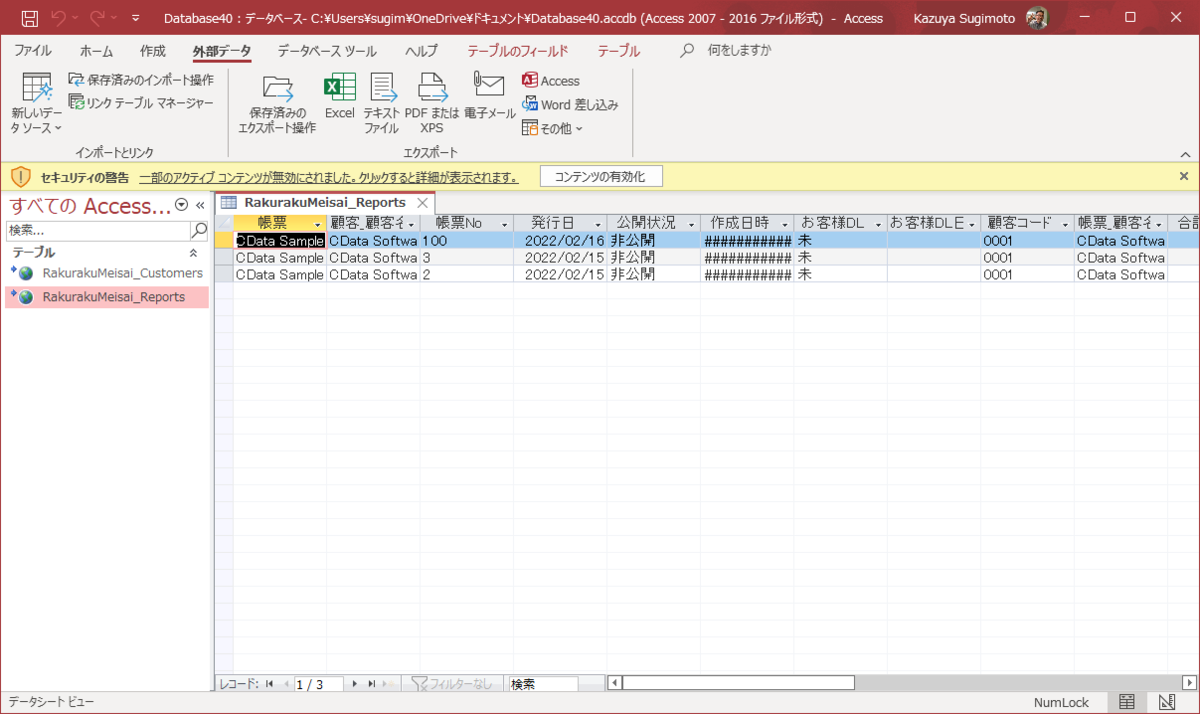Click the record 検索 box

tap(543, 684)
